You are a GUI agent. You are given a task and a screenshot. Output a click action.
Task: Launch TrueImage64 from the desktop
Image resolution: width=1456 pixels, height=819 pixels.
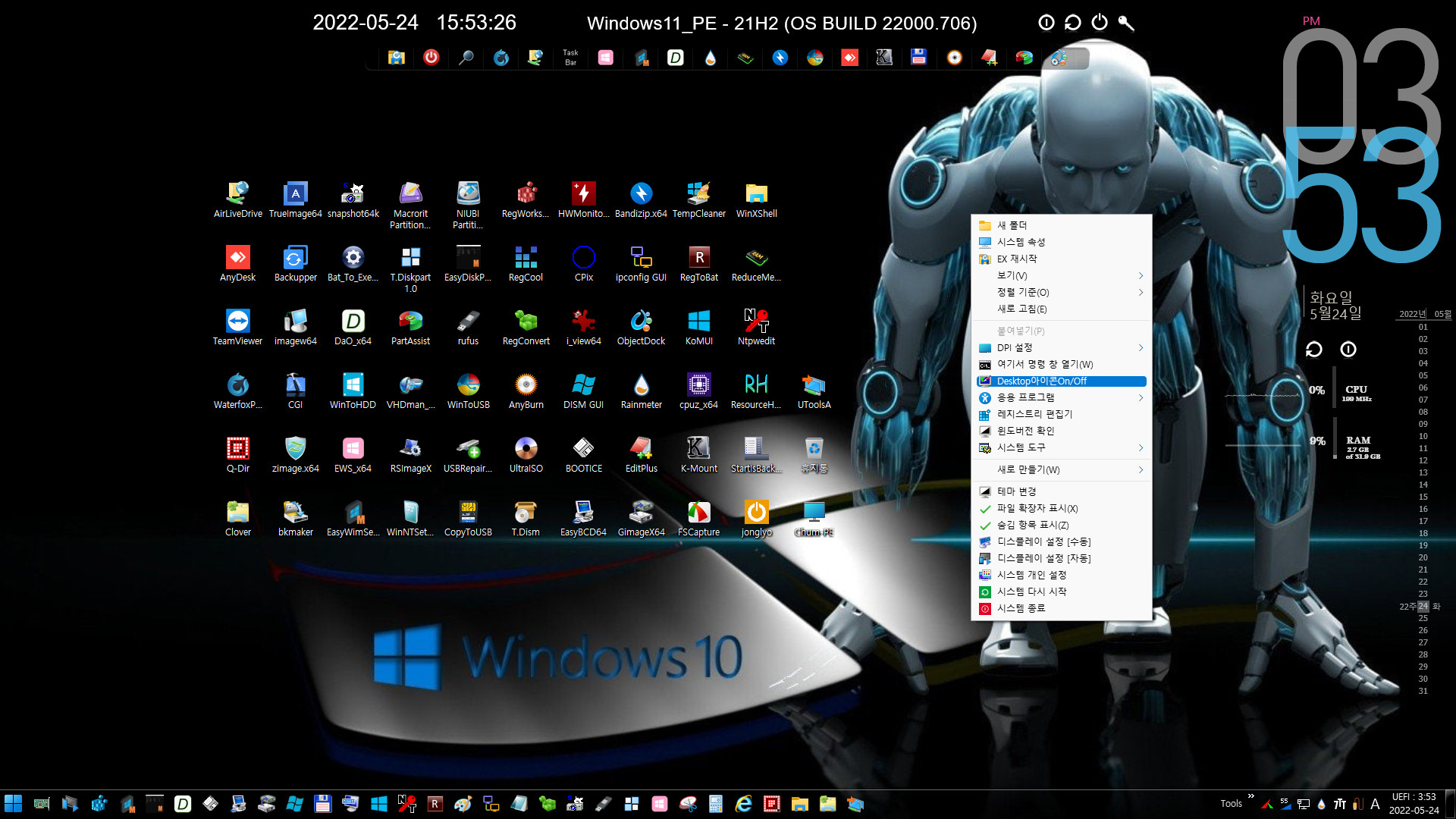click(x=295, y=200)
